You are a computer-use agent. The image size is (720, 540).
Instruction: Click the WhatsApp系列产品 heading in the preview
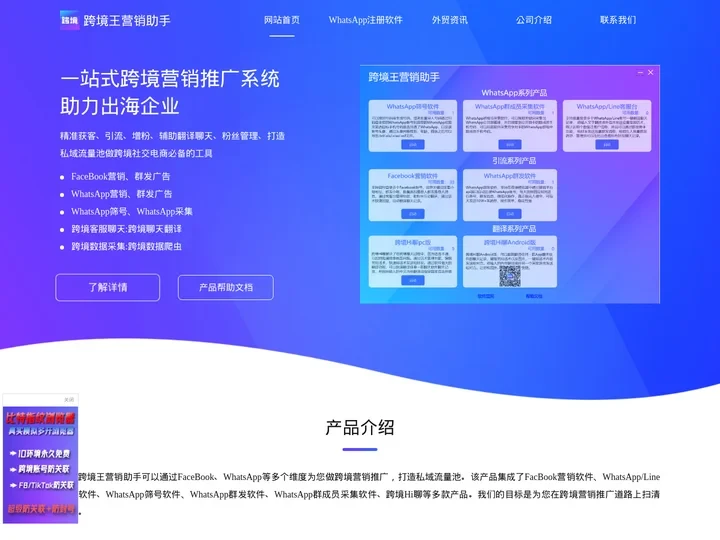pos(514,93)
